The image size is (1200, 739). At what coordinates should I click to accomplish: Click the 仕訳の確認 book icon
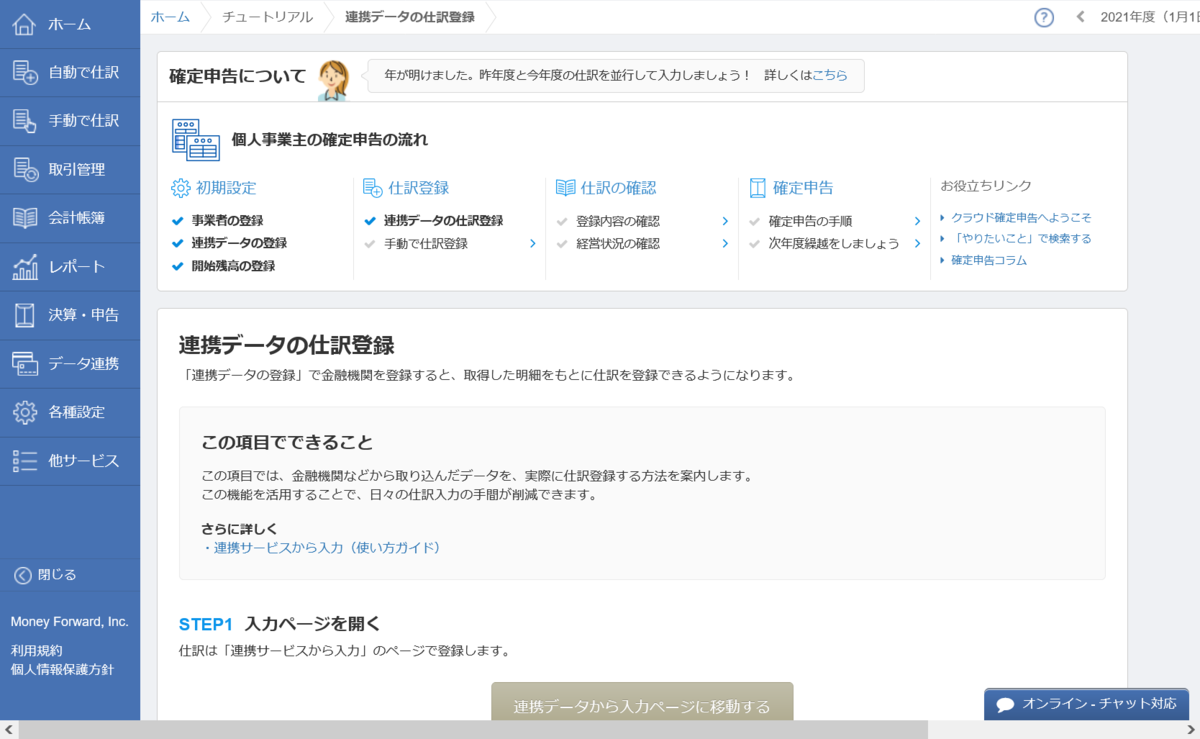(x=565, y=188)
